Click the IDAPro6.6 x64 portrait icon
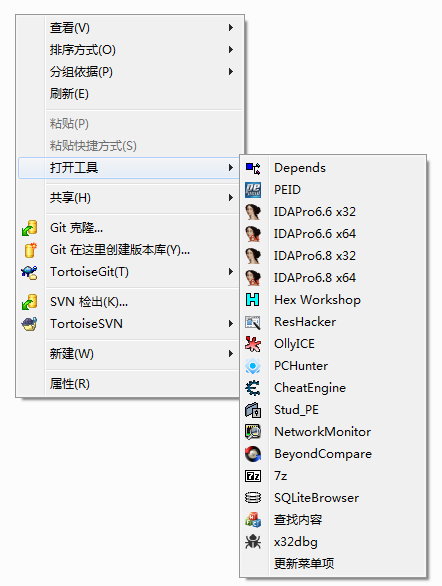This screenshot has width=442, height=586. pos(253,234)
